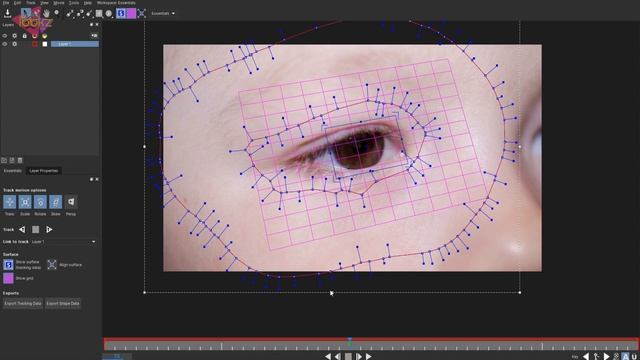Close the Essentials properties panel

97,179
